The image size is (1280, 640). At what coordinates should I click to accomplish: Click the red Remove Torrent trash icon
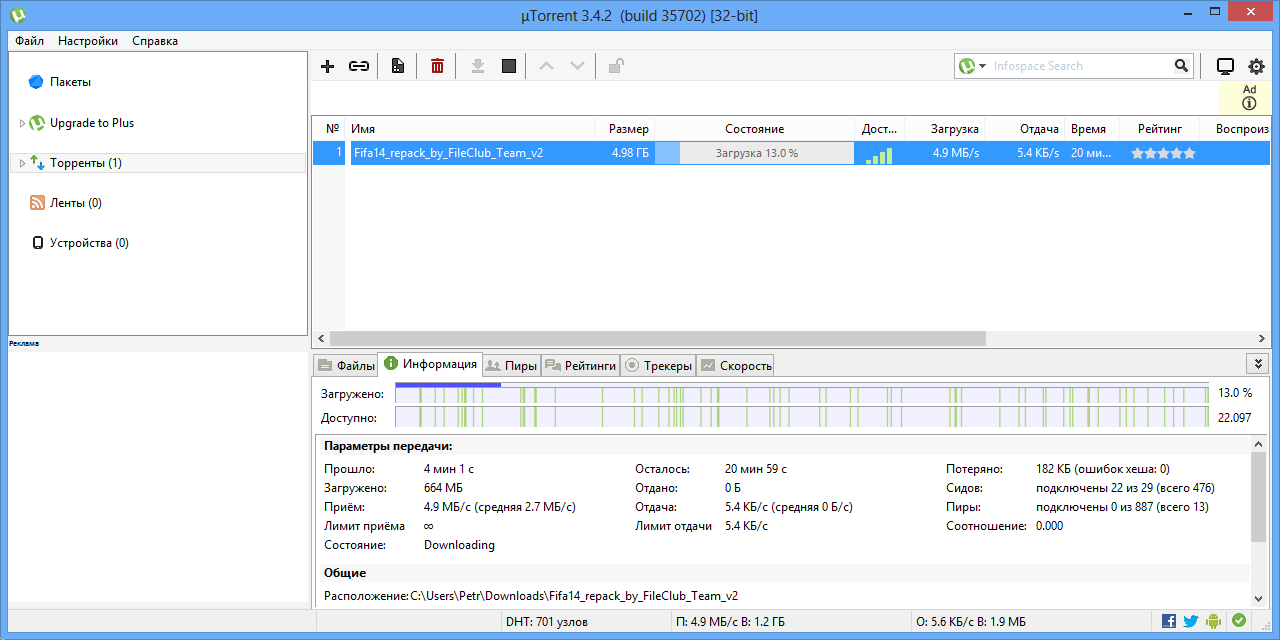[437, 66]
